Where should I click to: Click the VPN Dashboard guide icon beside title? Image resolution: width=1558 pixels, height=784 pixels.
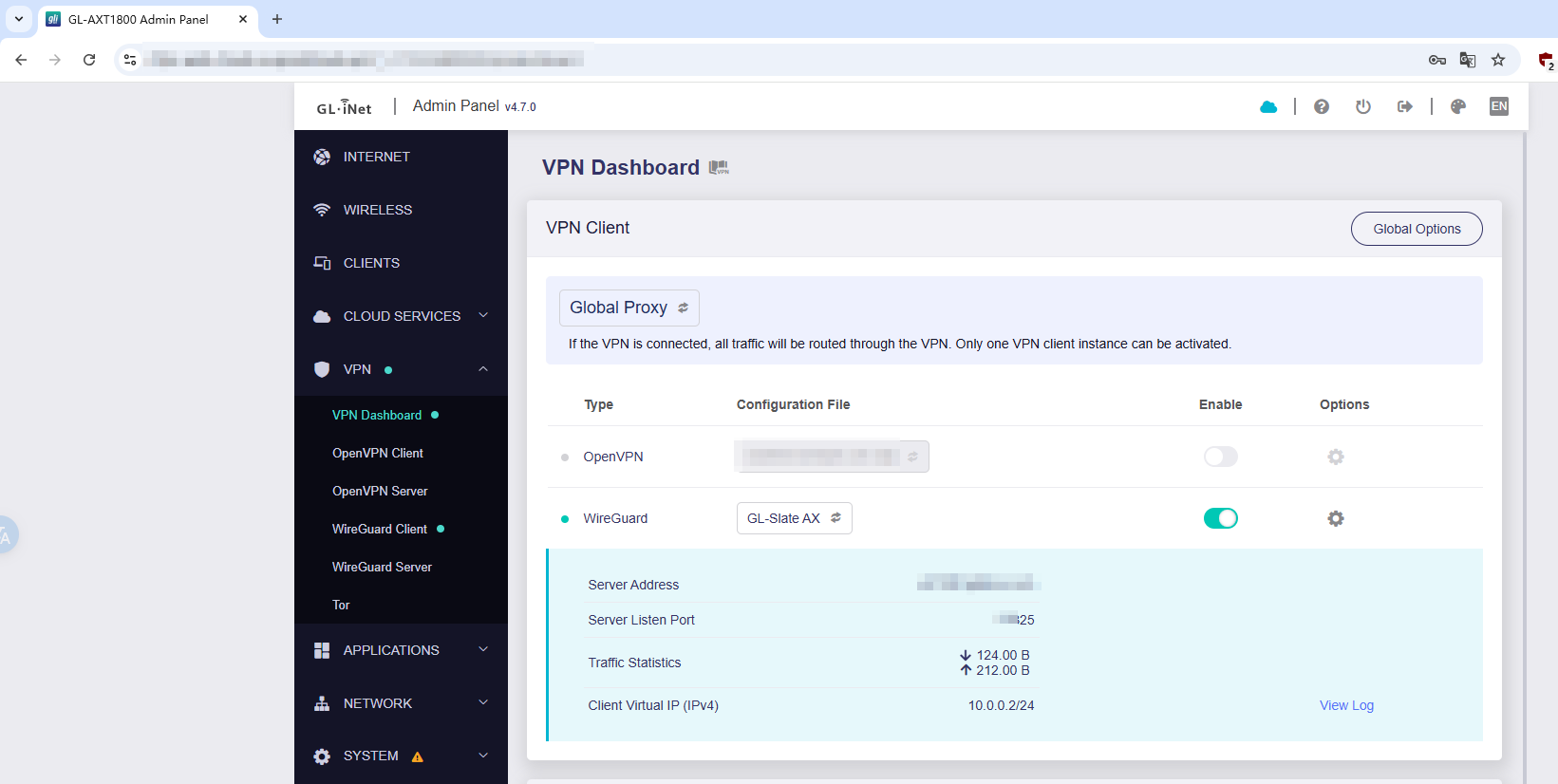point(719,168)
